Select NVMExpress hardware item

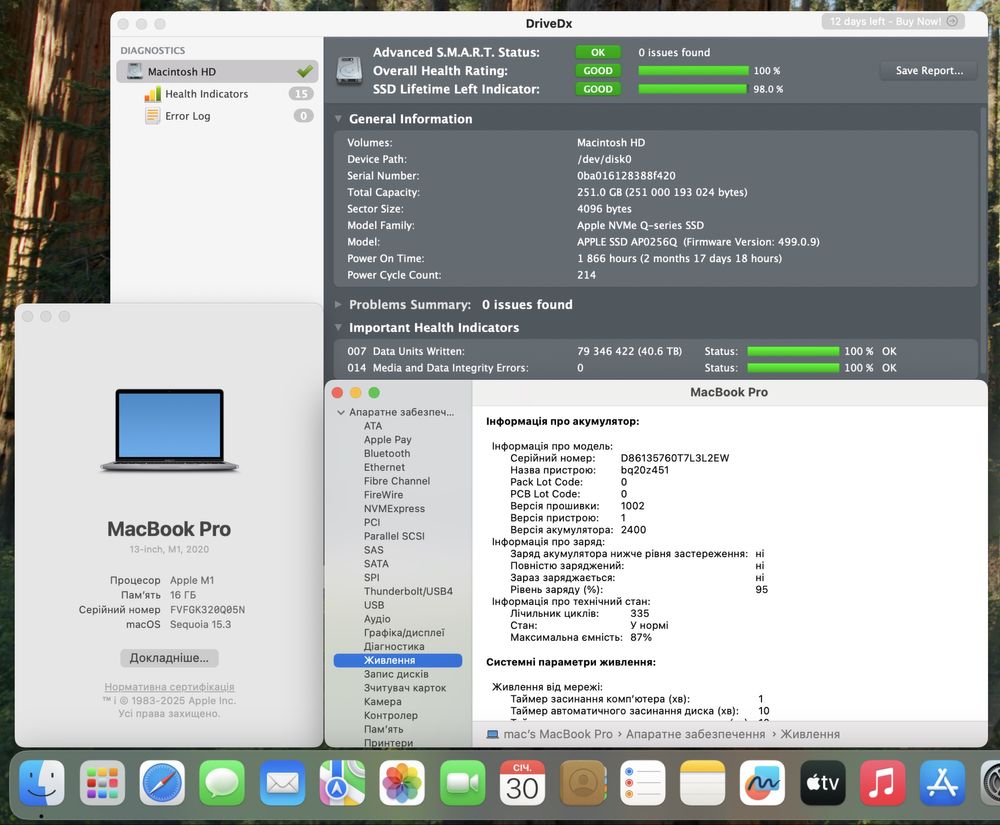(394, 509)
